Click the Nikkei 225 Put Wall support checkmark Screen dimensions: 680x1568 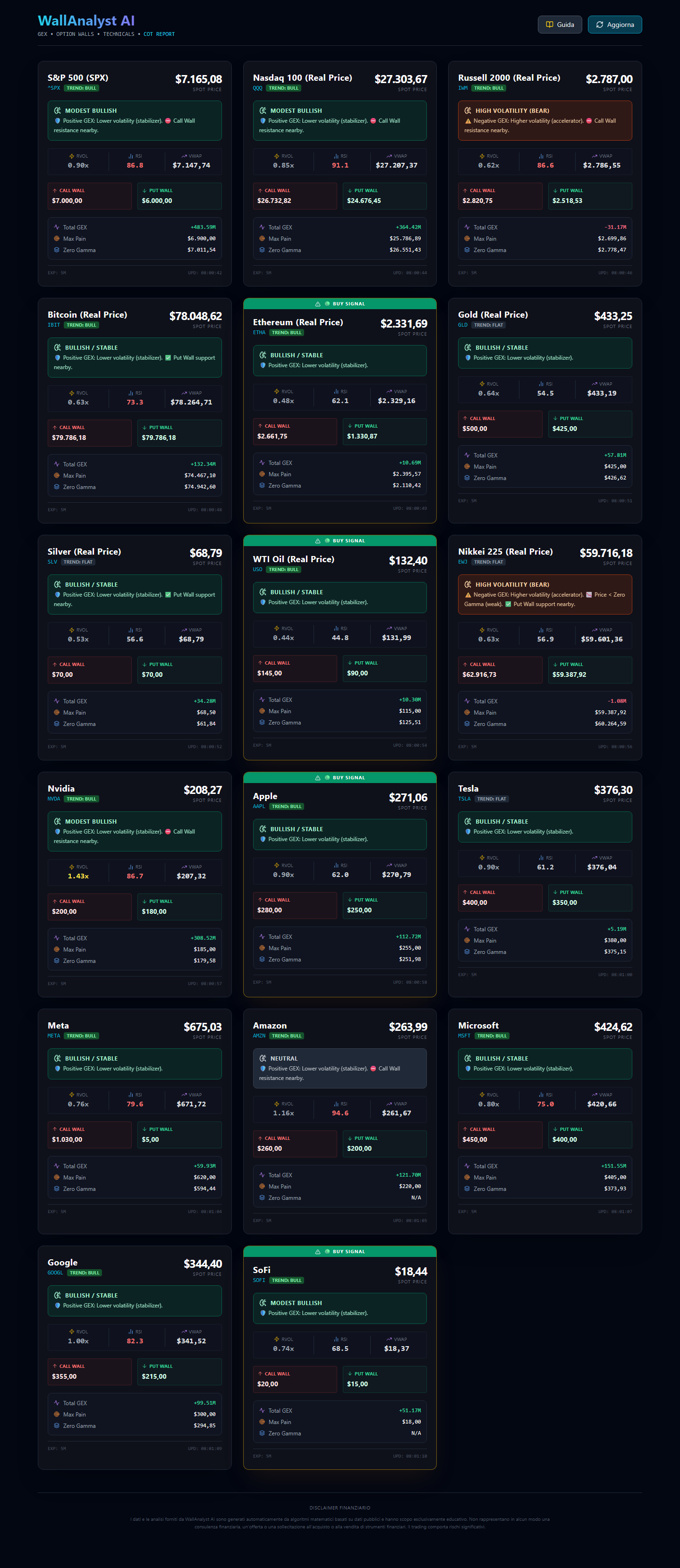[x=508, y=605]
